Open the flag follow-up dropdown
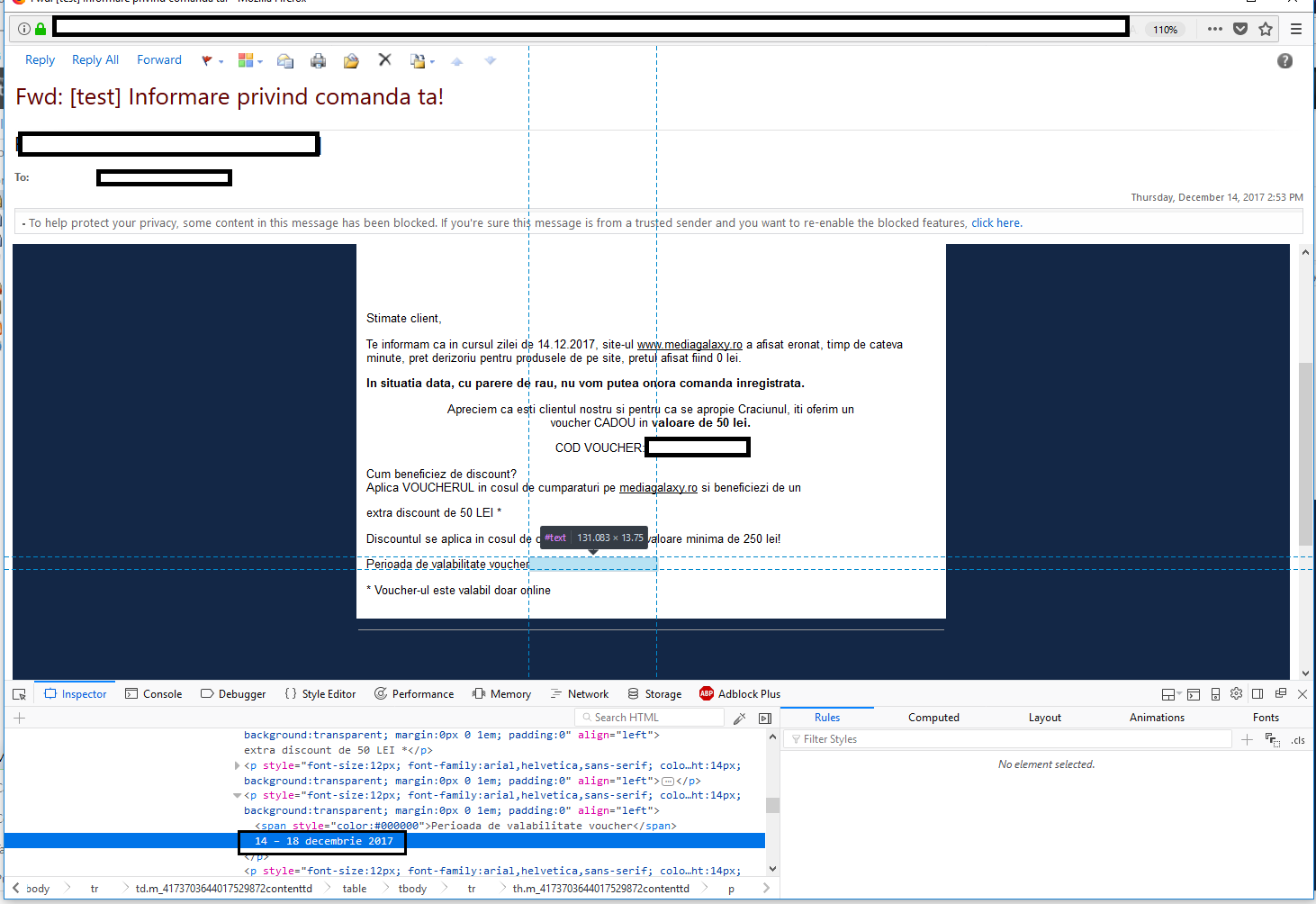Image resolution: width=1316 pixels, height=904 pixels. point(212,60)
